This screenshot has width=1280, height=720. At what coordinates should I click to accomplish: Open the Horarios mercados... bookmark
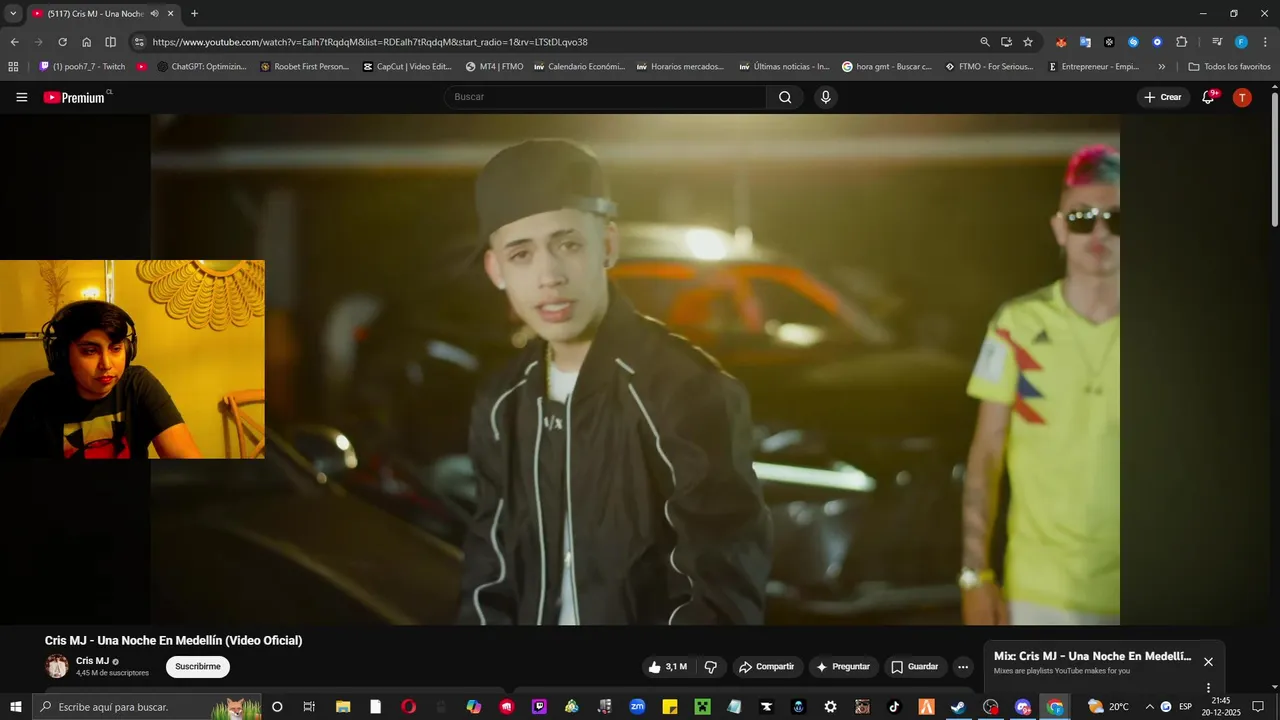(680, 67)
